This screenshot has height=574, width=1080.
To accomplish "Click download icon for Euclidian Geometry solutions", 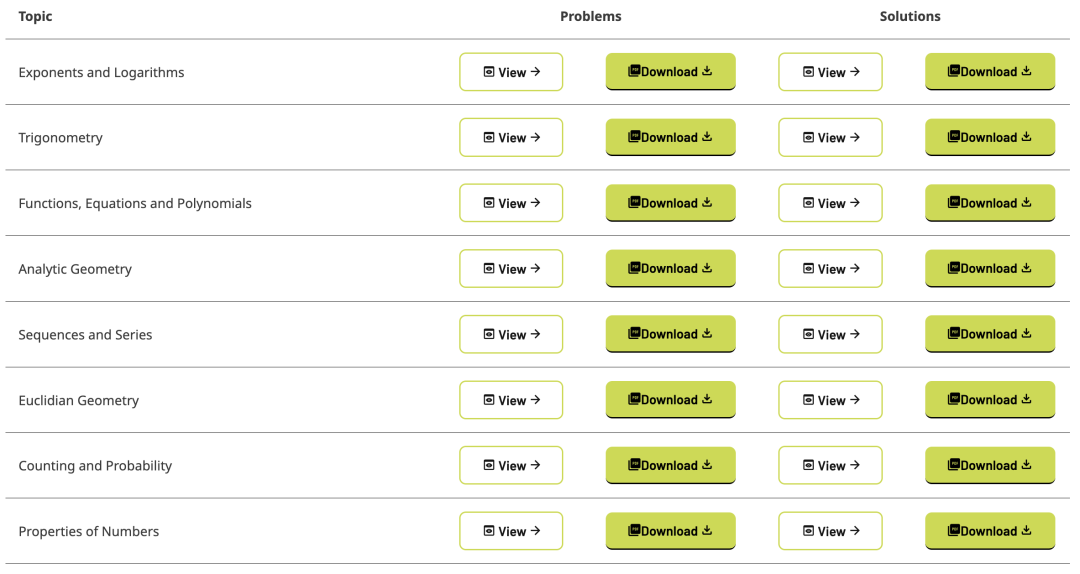I will tap(1026, 399).
